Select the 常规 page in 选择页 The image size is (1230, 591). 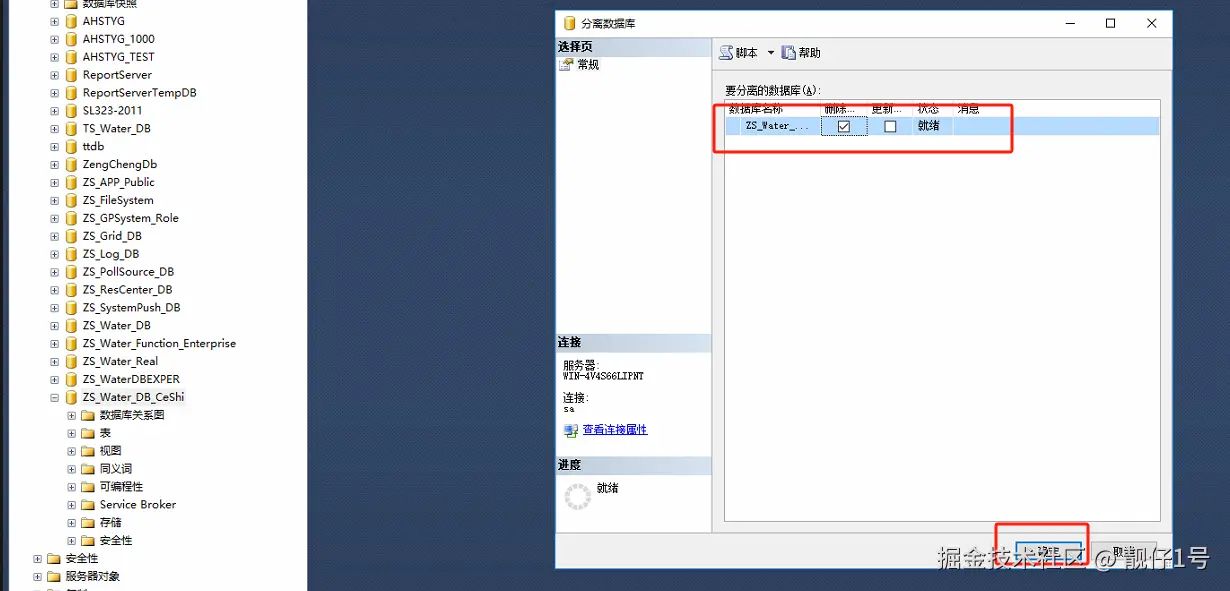tap(588, 65)
